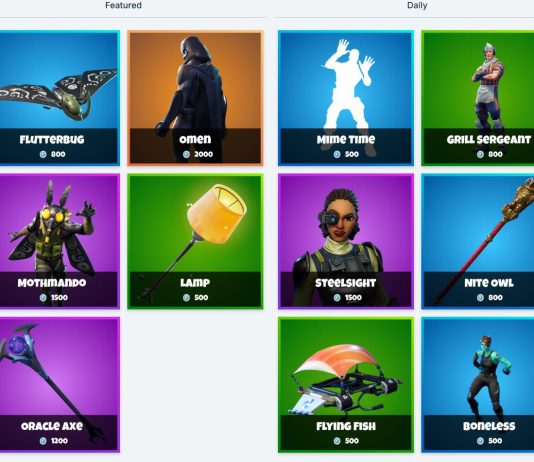Open the Omen outfit card

[x=195, y=98]
